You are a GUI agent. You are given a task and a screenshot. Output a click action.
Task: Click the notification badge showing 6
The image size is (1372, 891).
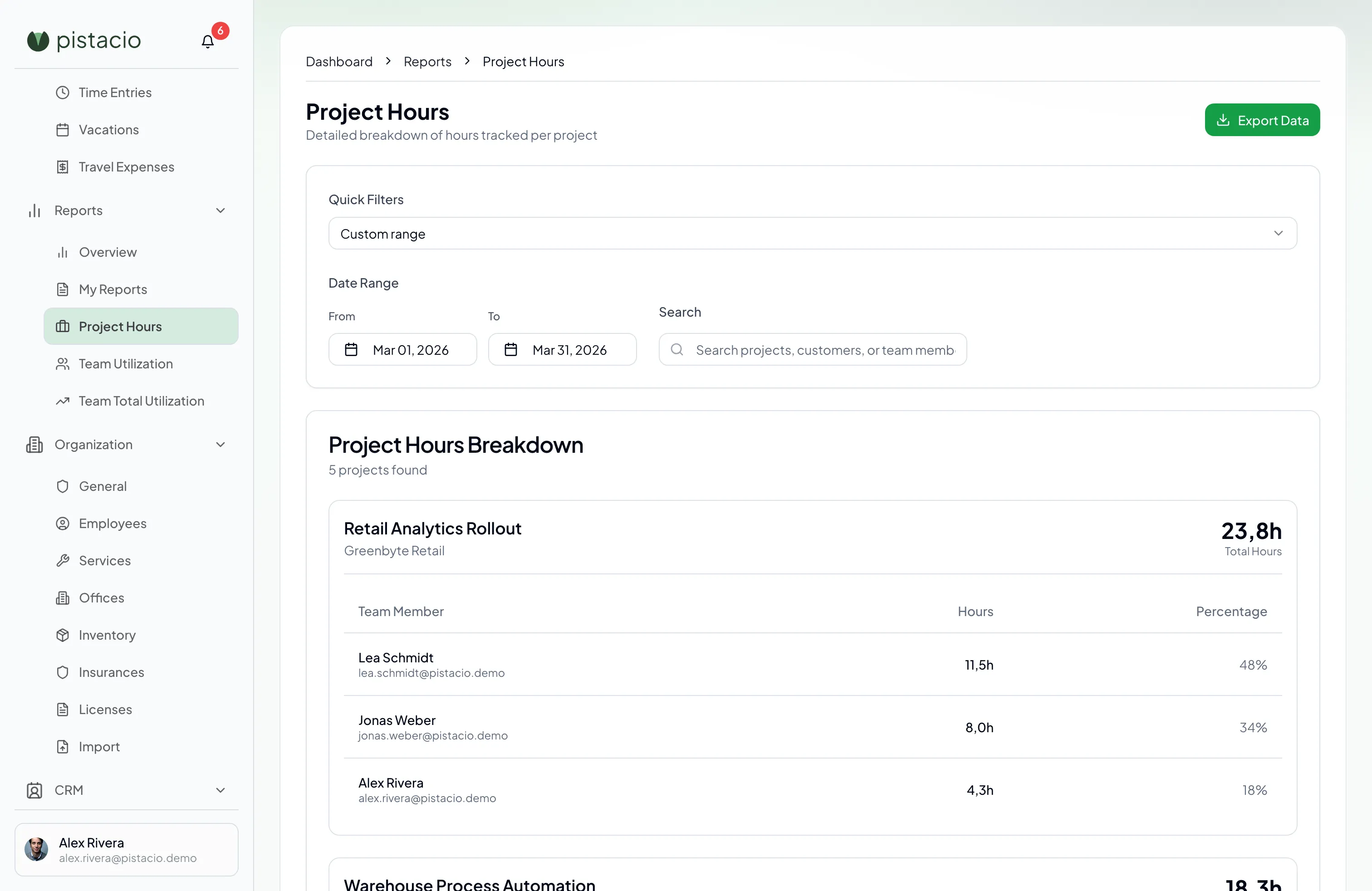(220, 30)
